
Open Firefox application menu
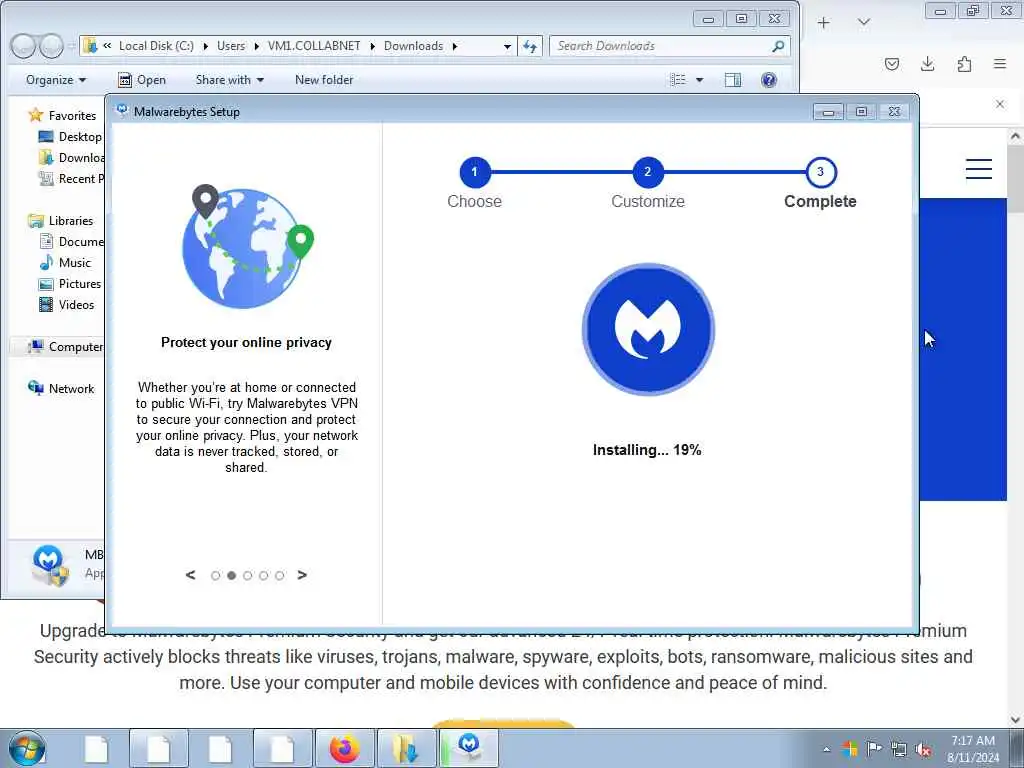(1000, 64)
